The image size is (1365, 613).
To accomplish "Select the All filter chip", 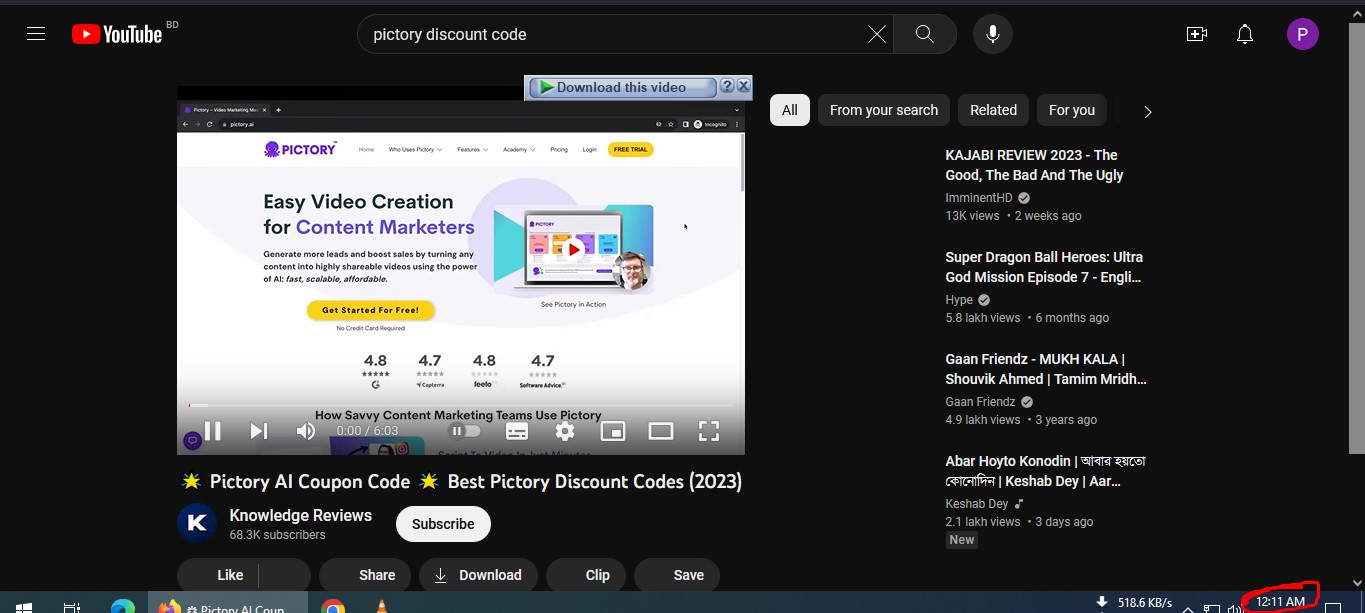I will coord(790,110).
